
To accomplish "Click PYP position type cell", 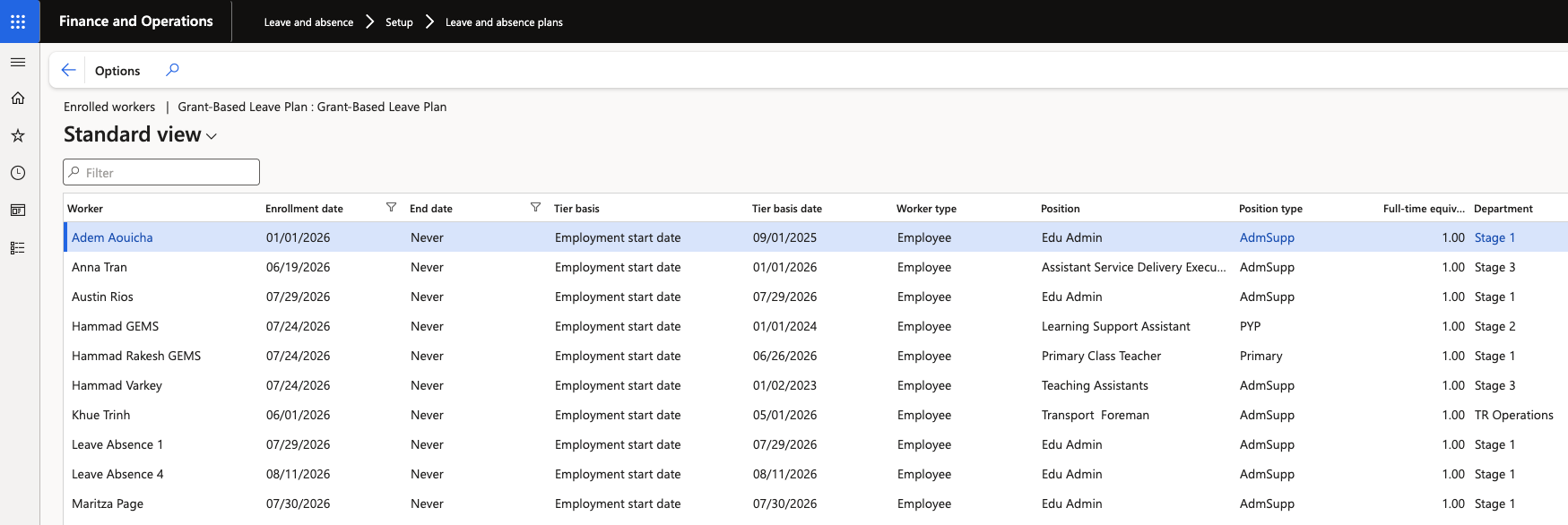I will pyautogui.click(x=1250, y=326).
